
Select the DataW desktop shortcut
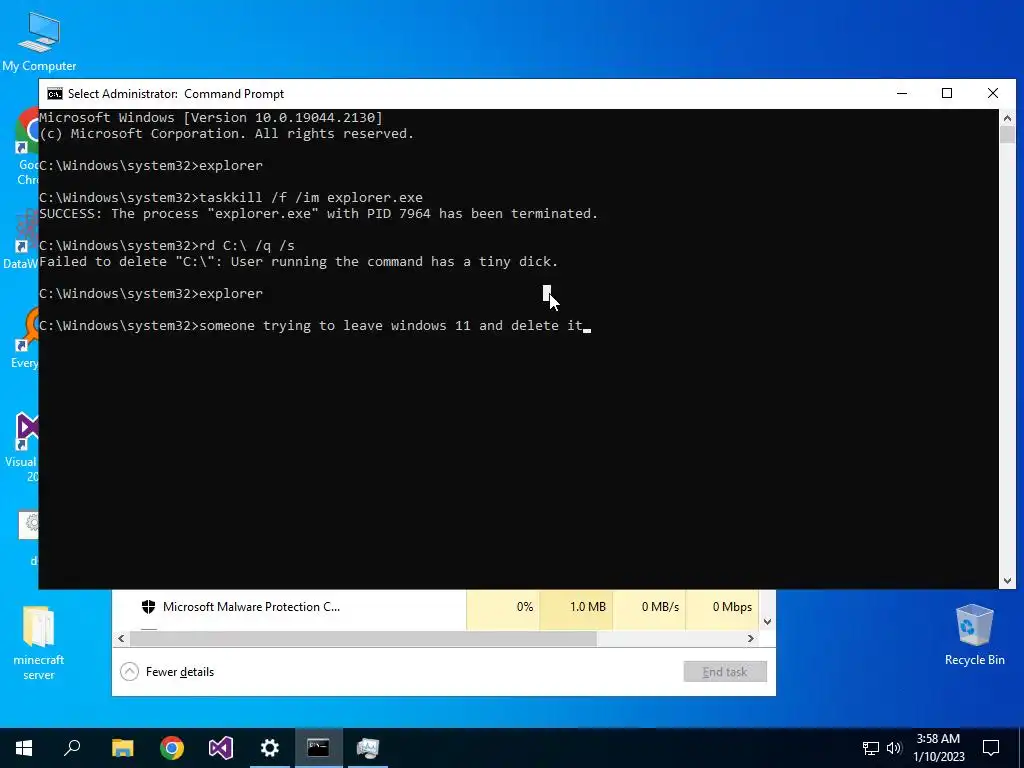click(21, 240)
